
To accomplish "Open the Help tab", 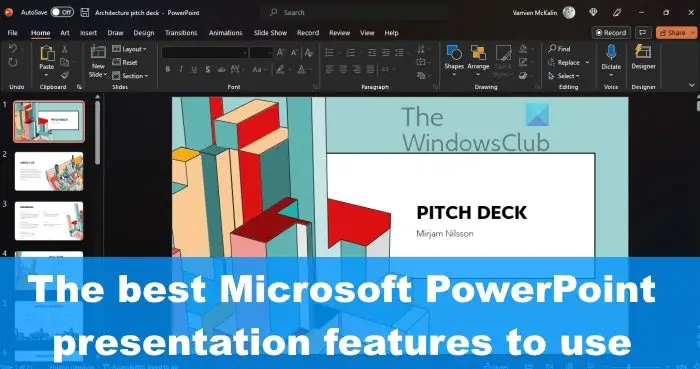I will (391, 33).
